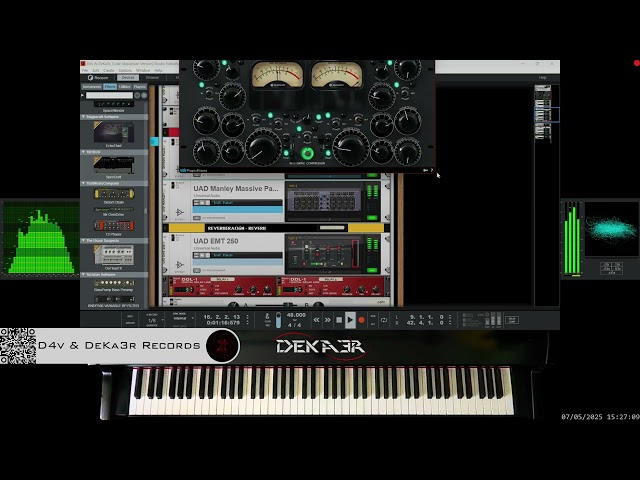Toggle the metronome Click icon
Screen dimensions: 640x480
268,316
